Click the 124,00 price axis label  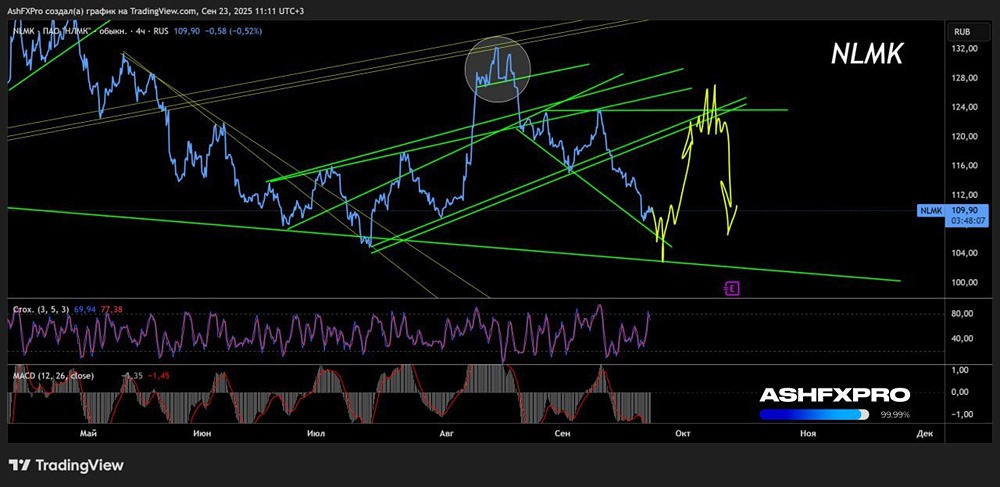[963, 107]
